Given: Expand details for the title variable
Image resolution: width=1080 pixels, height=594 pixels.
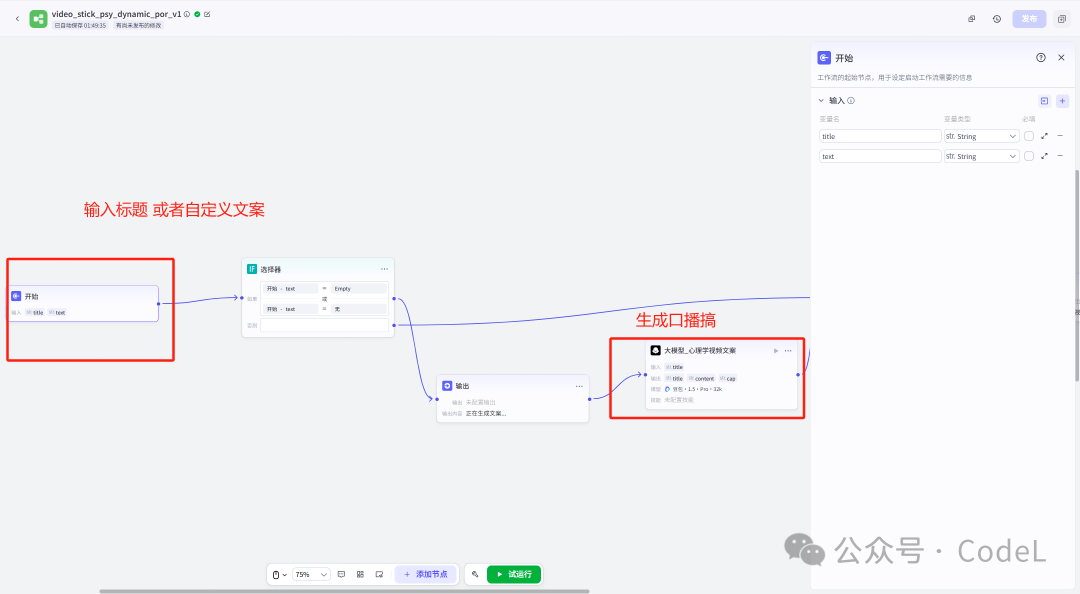Looking at the screenshot, I should tap(1044, 136).
